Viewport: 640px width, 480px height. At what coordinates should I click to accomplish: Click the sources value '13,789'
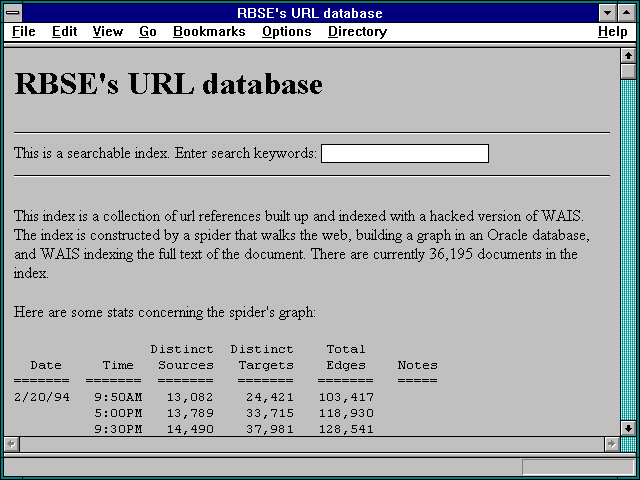coord(190,413)
